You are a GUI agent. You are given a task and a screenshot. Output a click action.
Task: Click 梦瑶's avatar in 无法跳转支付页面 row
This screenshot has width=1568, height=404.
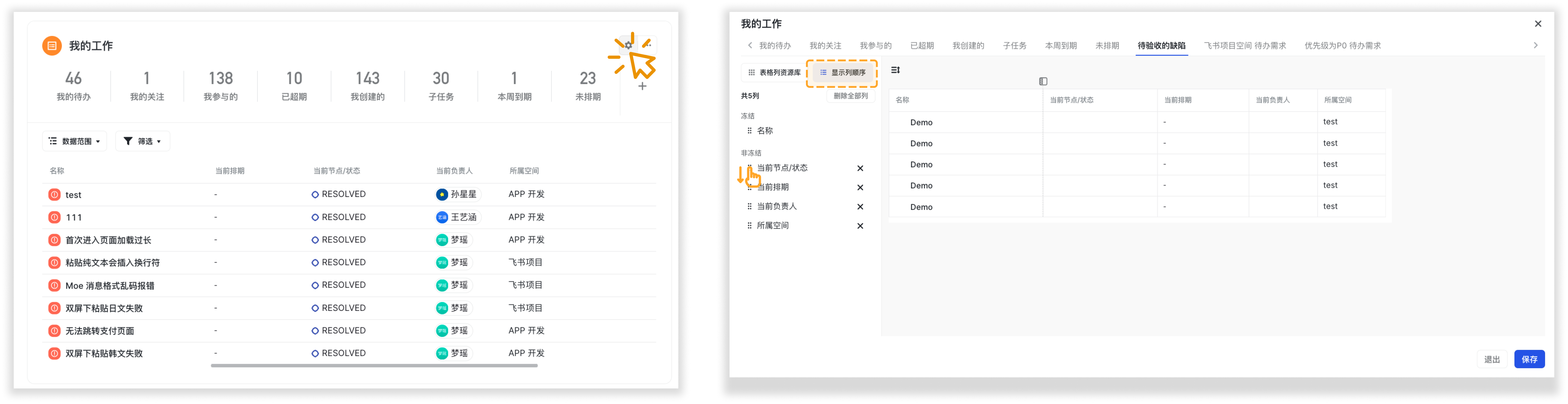[x=442, y=331]
